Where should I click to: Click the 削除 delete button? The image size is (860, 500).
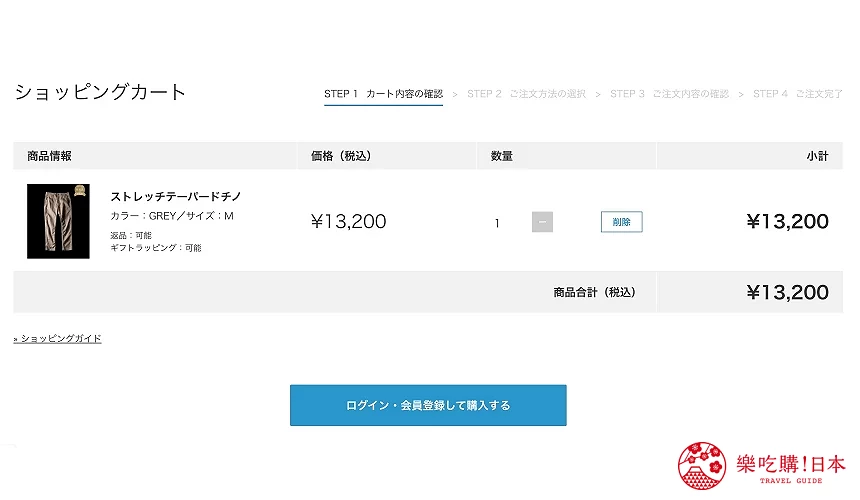tap(621, 222)
